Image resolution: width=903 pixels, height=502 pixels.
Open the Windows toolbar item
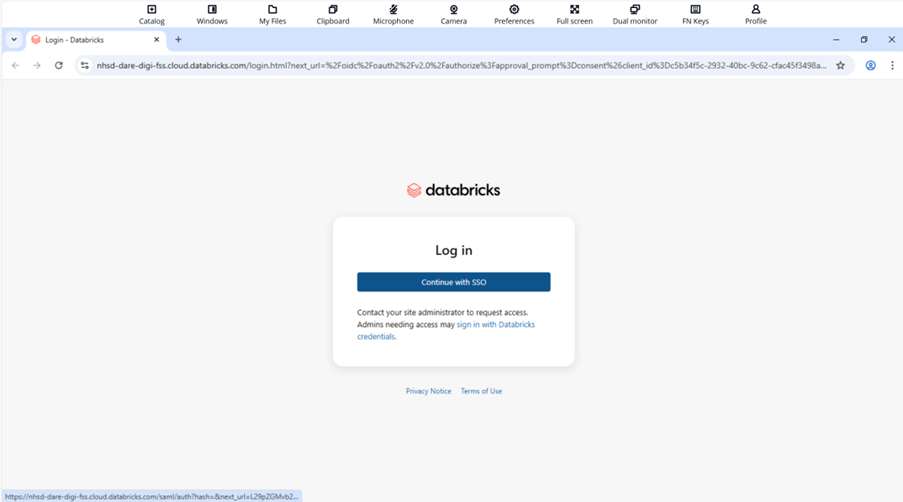click(212, 14)
